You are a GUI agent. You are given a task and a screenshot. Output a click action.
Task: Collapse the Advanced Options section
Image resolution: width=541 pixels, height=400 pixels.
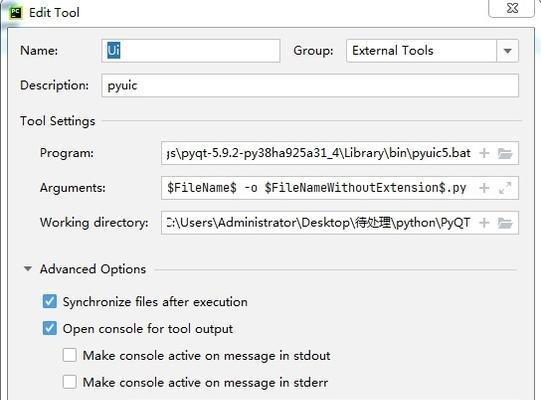pyautogui.click(x=28, y=269)
